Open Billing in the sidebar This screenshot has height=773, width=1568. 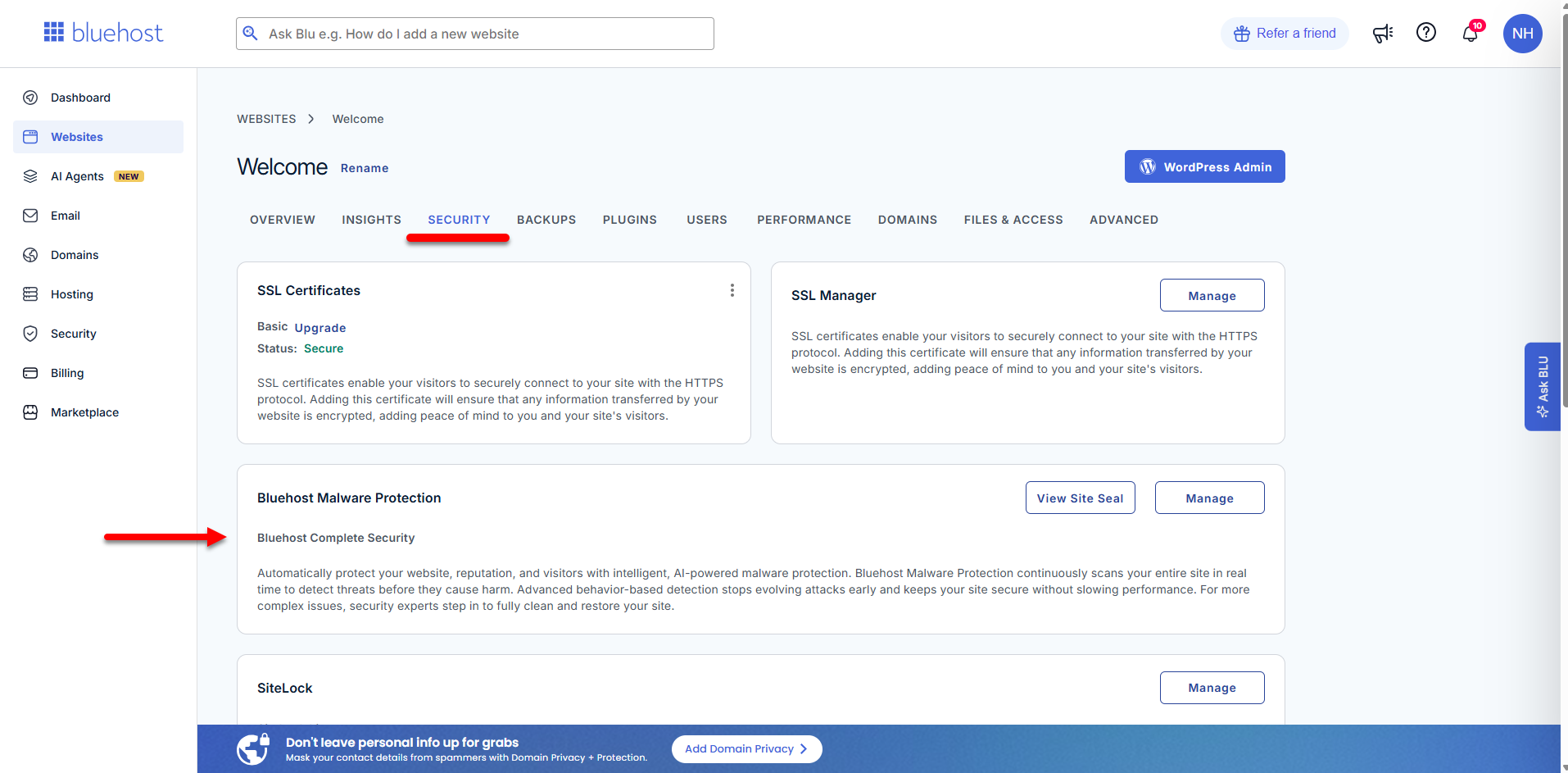click(x=98, y=373)
